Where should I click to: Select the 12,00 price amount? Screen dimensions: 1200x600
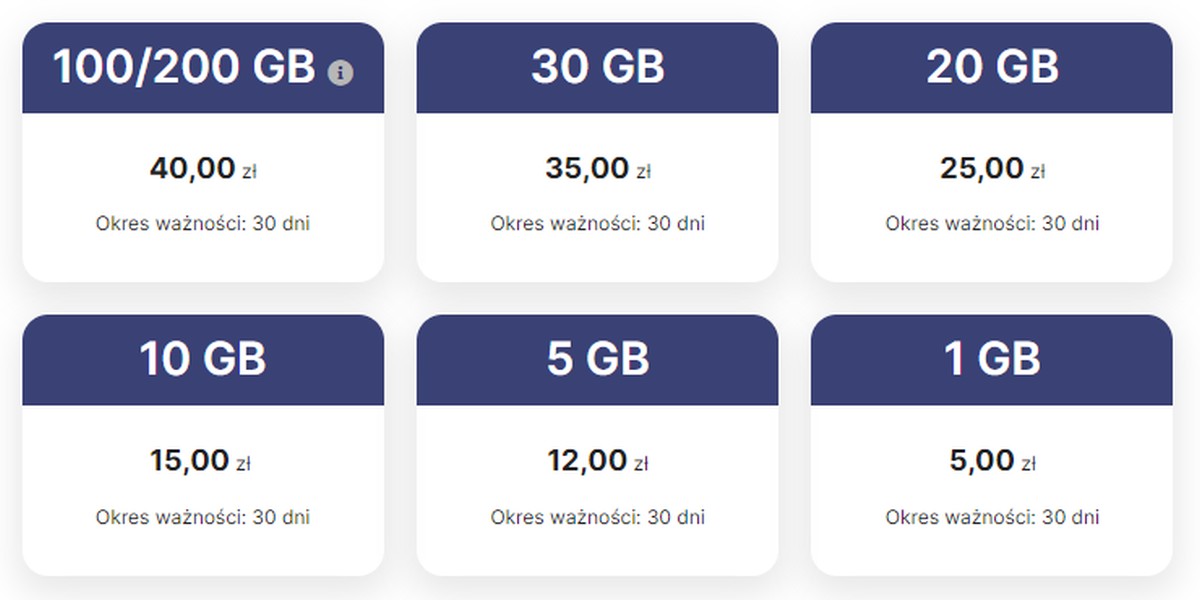[x=586, y=460]
